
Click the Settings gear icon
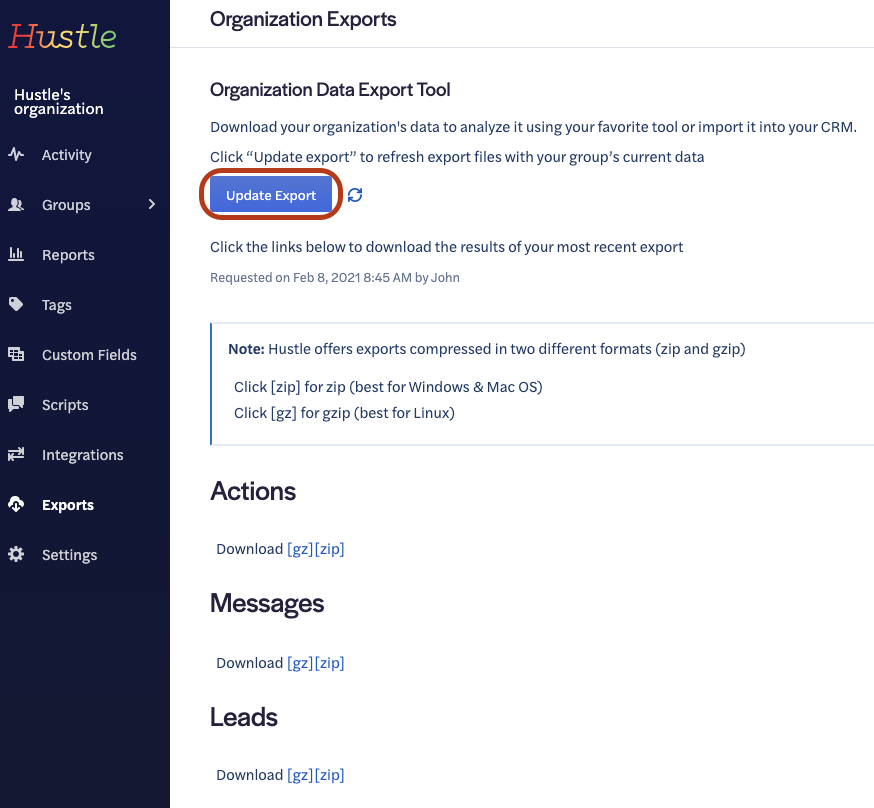pyautogui.click(x=16, y=555)
